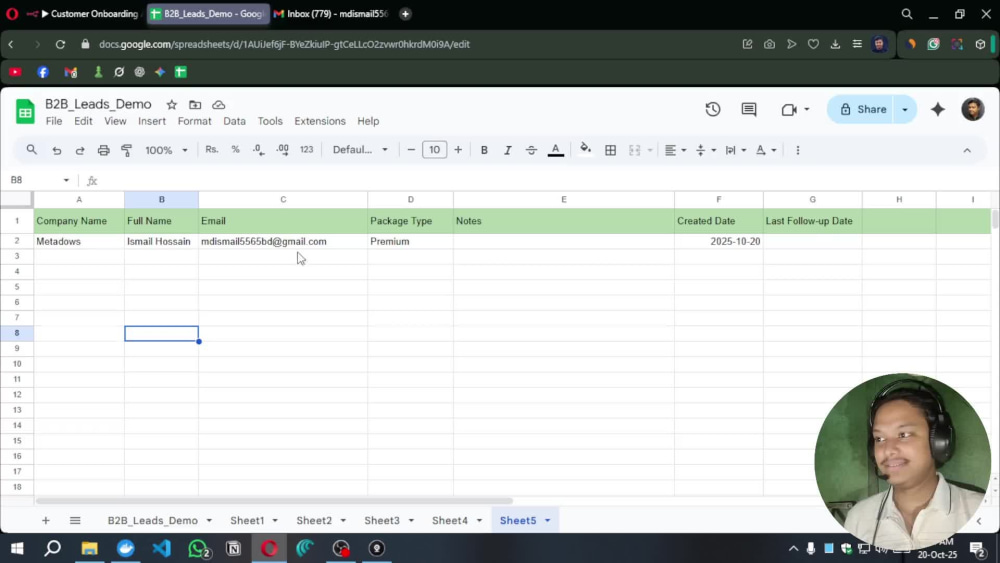
Task: Open the Data menu
Action: pyautogui.click(x=234, y=121)
